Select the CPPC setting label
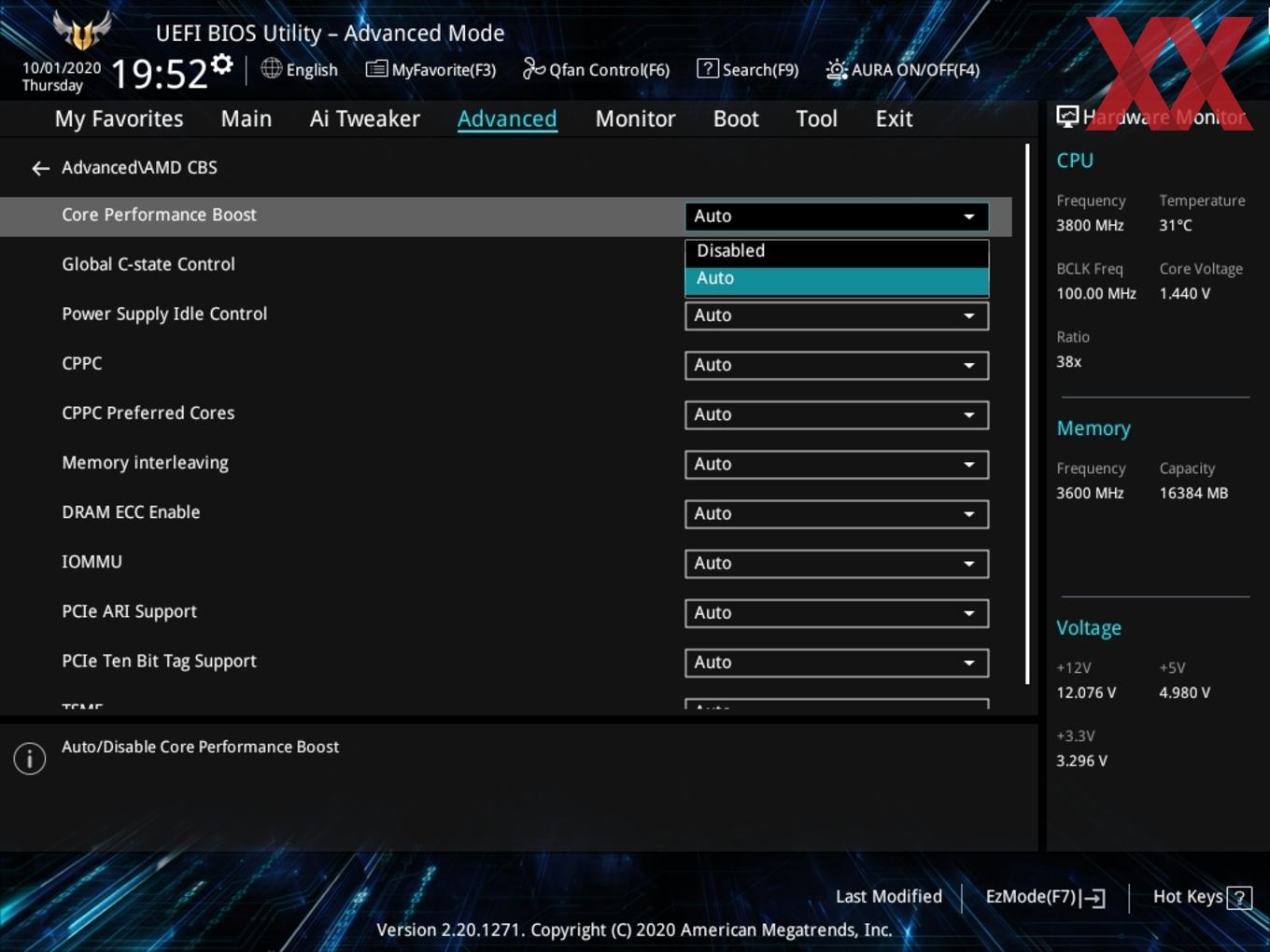The height and width of the screenshot is (952, 1270). tap(82, 363)
